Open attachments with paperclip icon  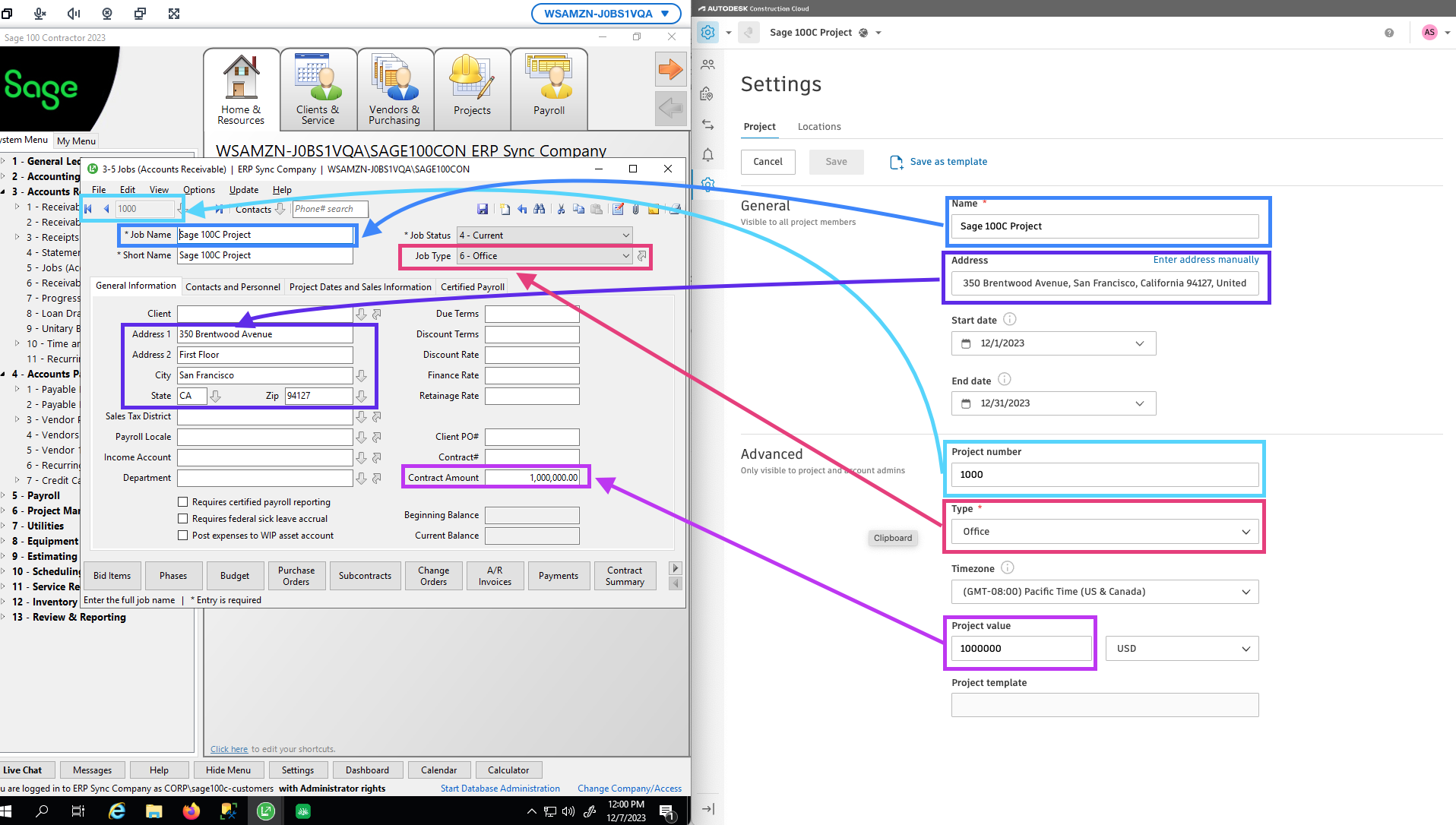coord(636,209)
